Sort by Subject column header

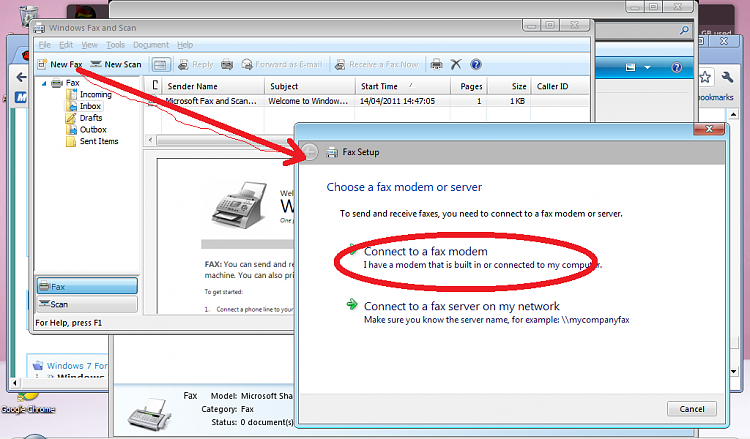tap(310, 86)
